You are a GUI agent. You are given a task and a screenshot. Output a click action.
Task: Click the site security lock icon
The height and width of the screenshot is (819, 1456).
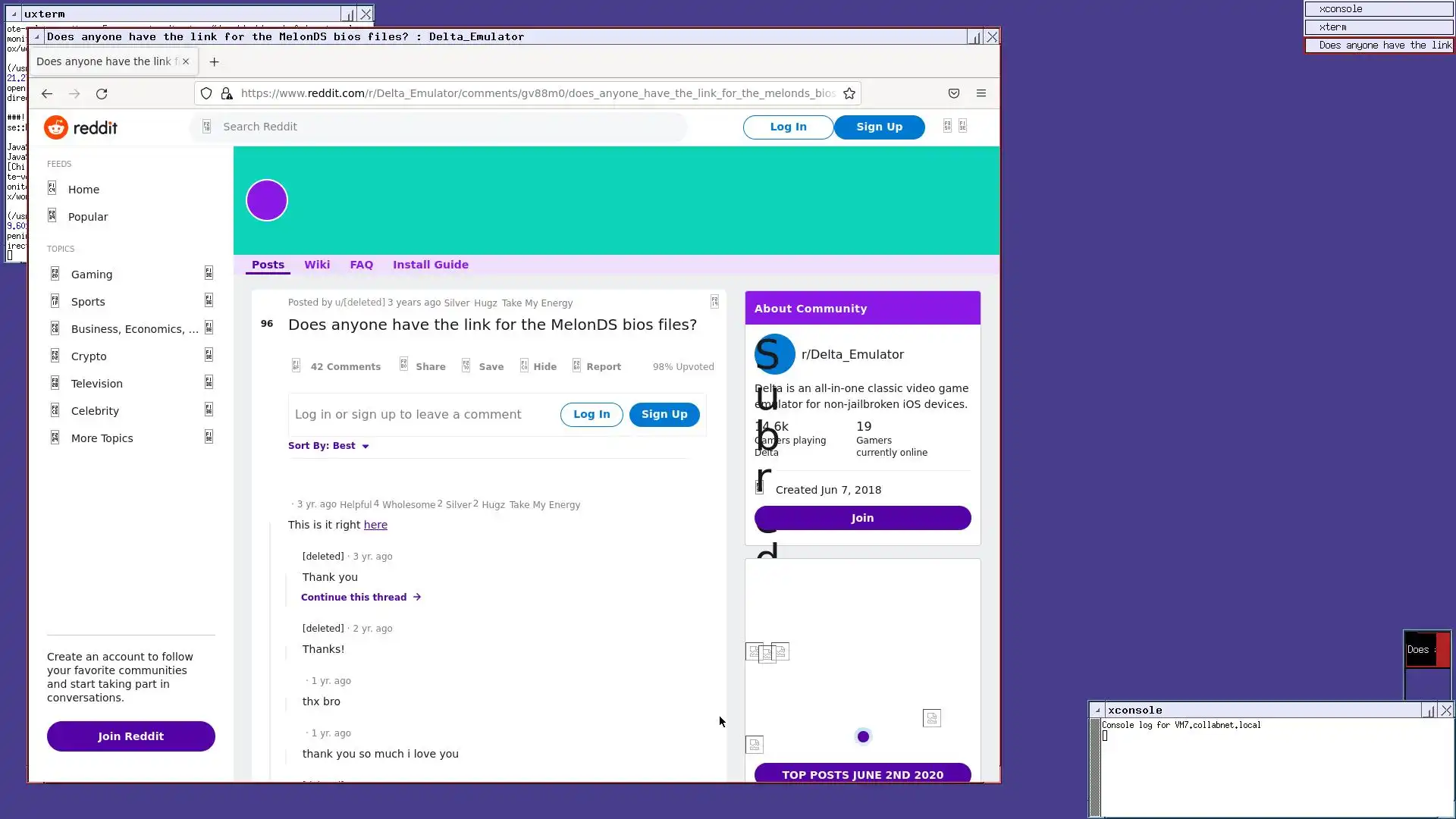click(227, 94)
